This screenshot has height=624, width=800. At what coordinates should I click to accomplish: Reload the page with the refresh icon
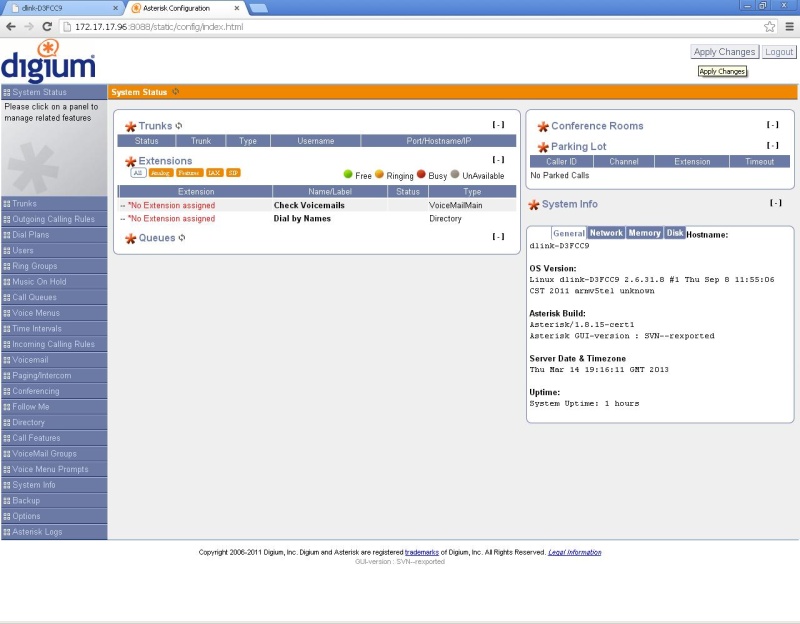47,27
